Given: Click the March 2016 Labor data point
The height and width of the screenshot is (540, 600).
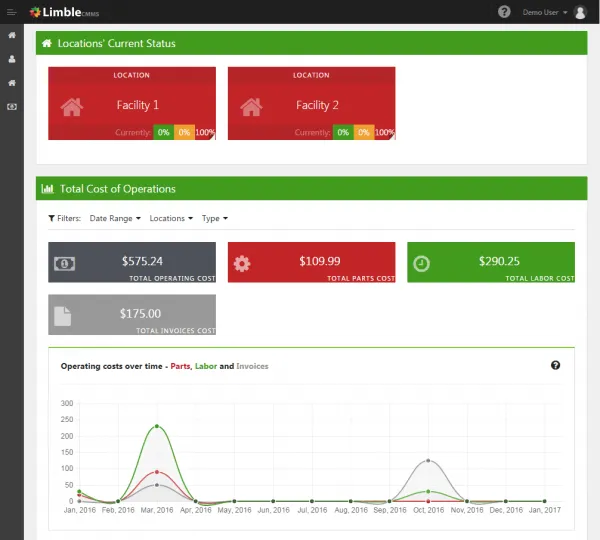Looking at the screenshot, I should tap(157, 426).
